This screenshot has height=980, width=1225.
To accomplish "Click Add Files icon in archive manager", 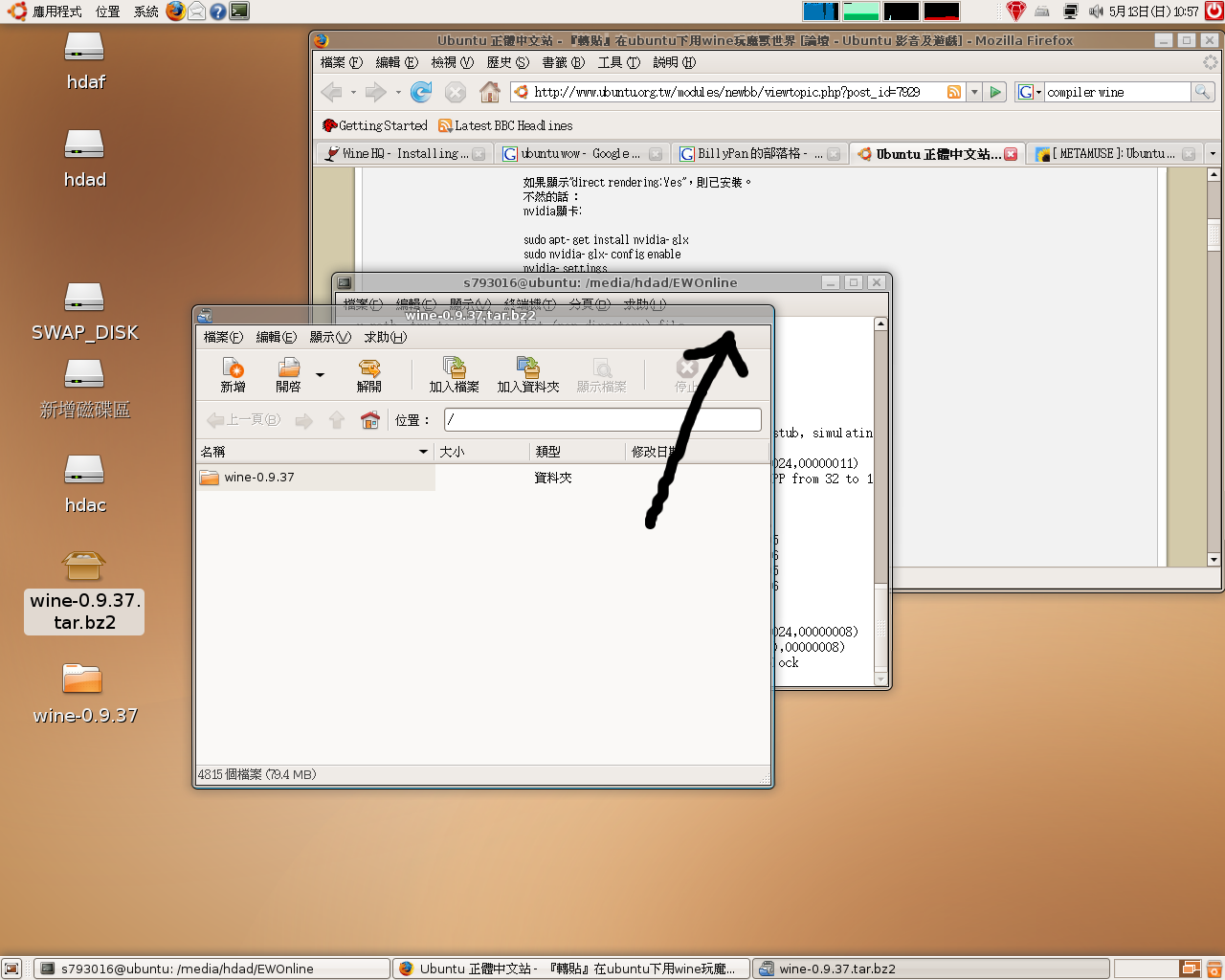I will tap(454, 373).
